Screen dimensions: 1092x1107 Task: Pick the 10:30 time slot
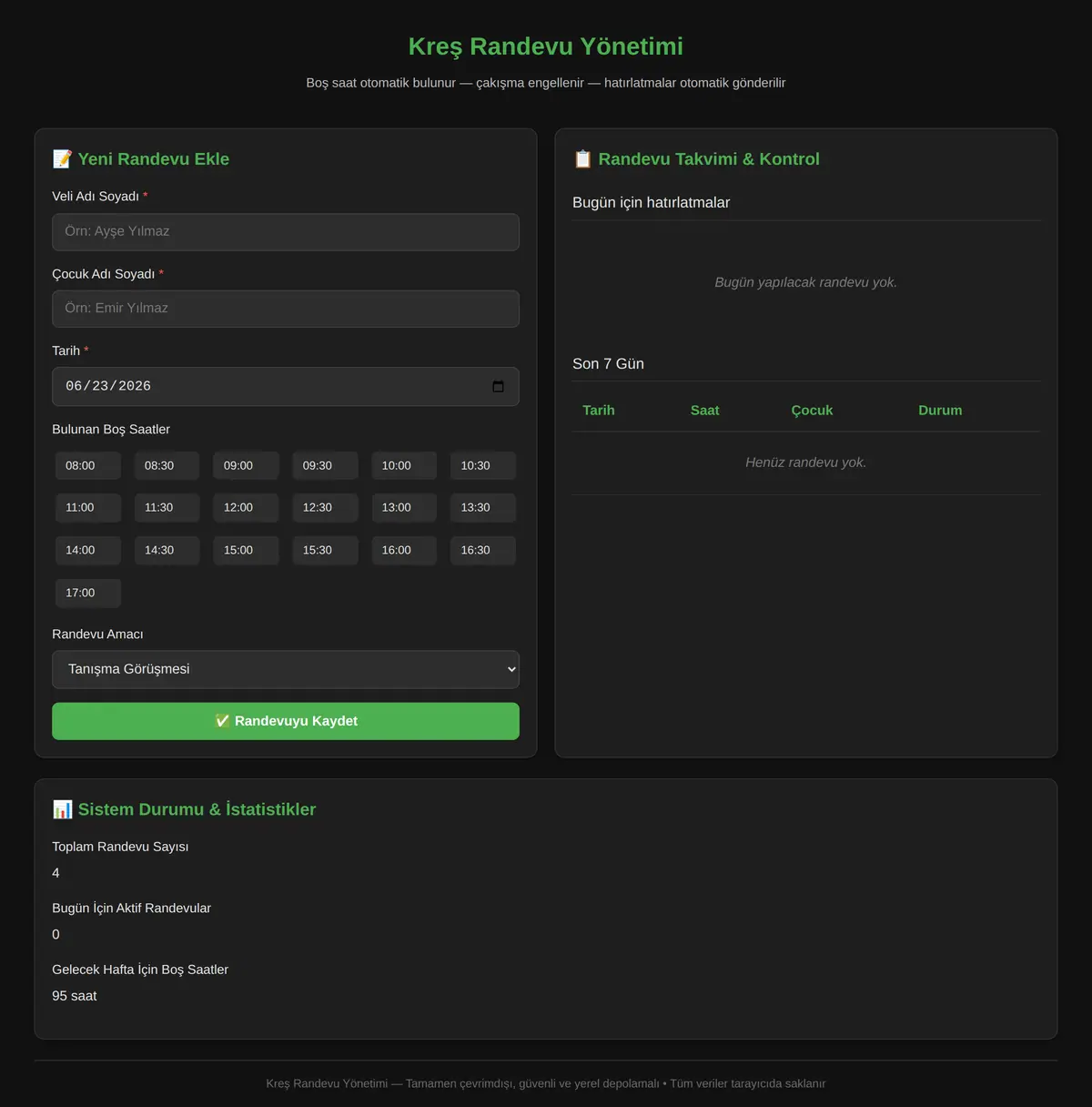click(x=483, y=465)
